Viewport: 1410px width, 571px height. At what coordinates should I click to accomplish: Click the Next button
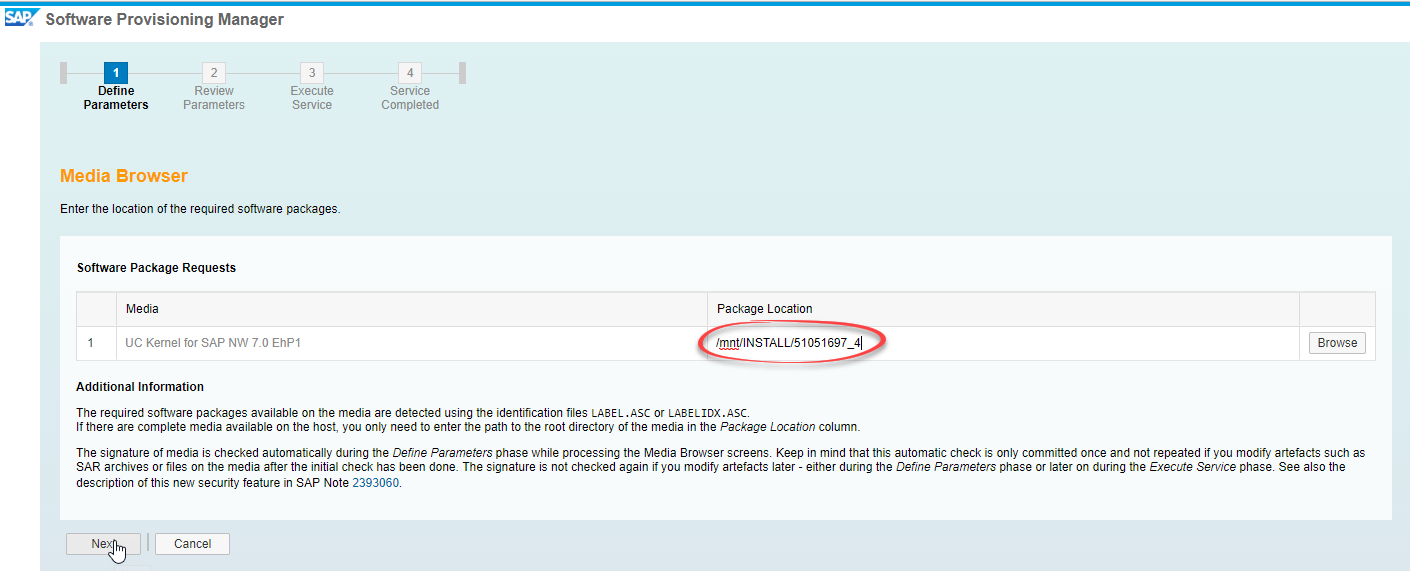103,544
